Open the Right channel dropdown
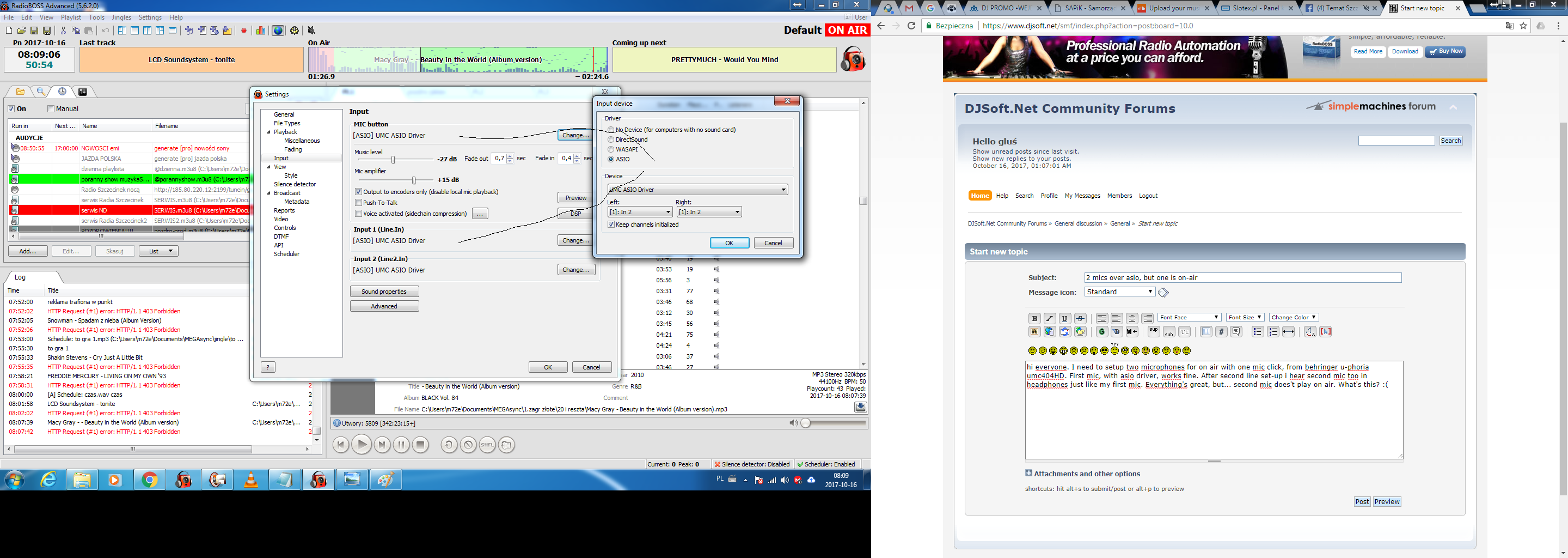 pos(709,212)
